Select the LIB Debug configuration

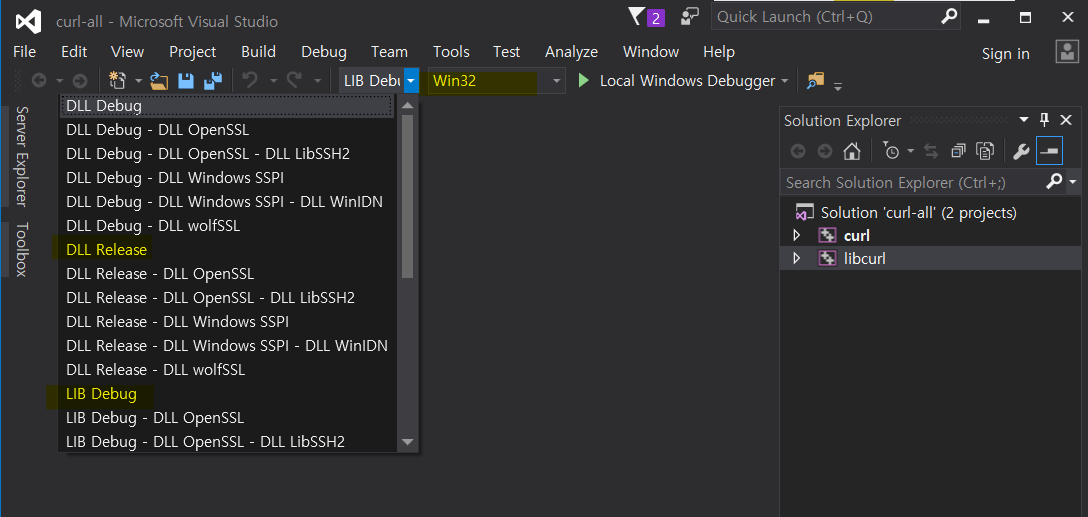coord(228,394)
